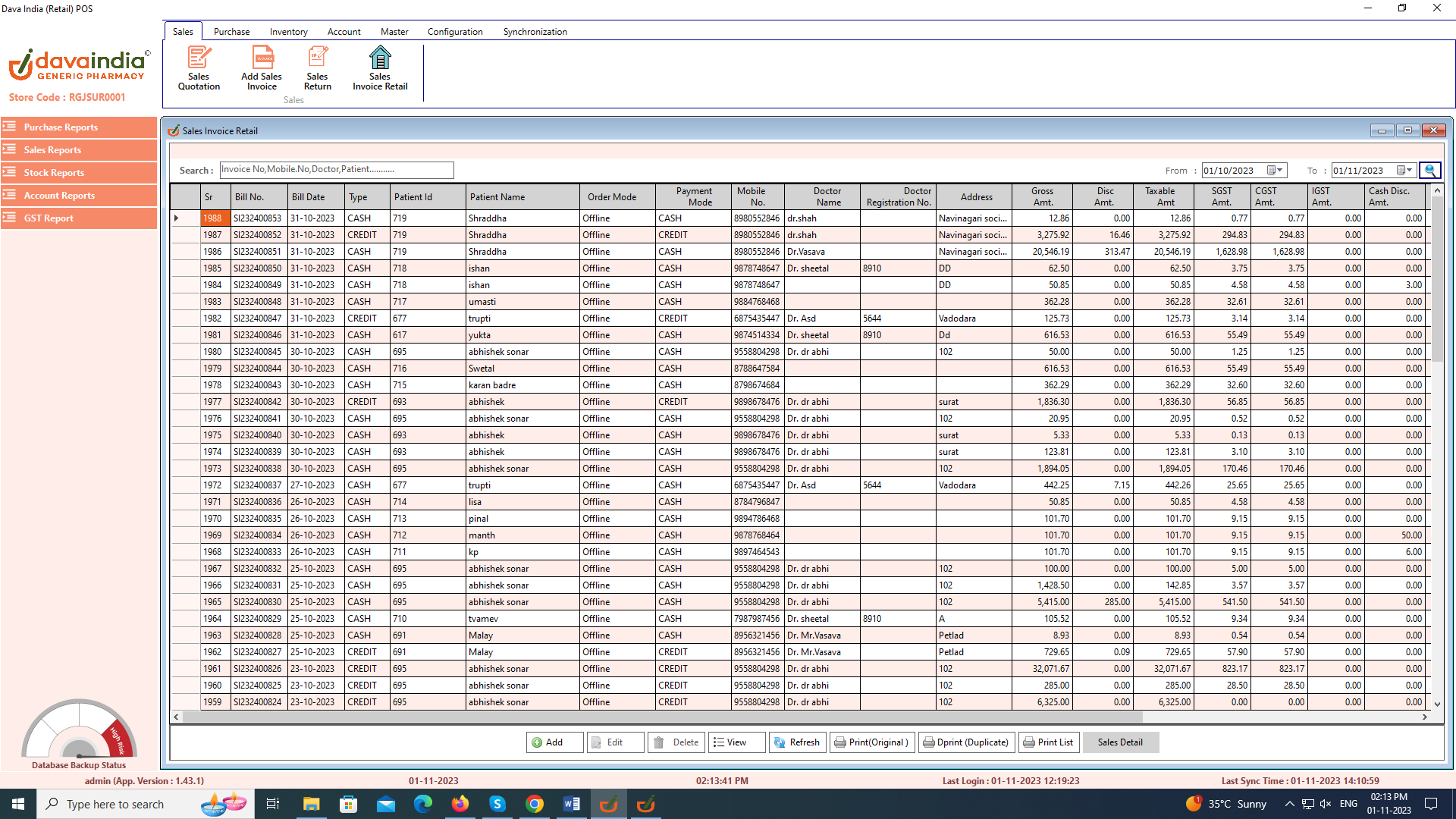The image size is (1456, 819).
Task: Switch to the Inventory ribbon tab
Action: pos(288,32)
